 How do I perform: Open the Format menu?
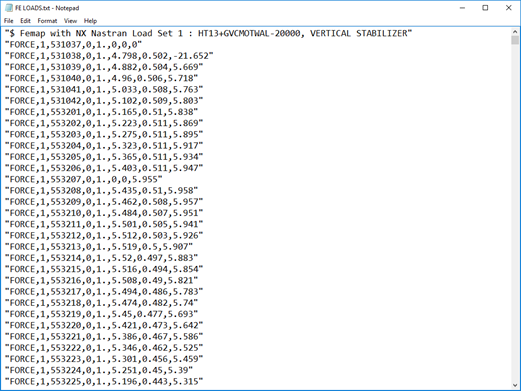[47, 21]
